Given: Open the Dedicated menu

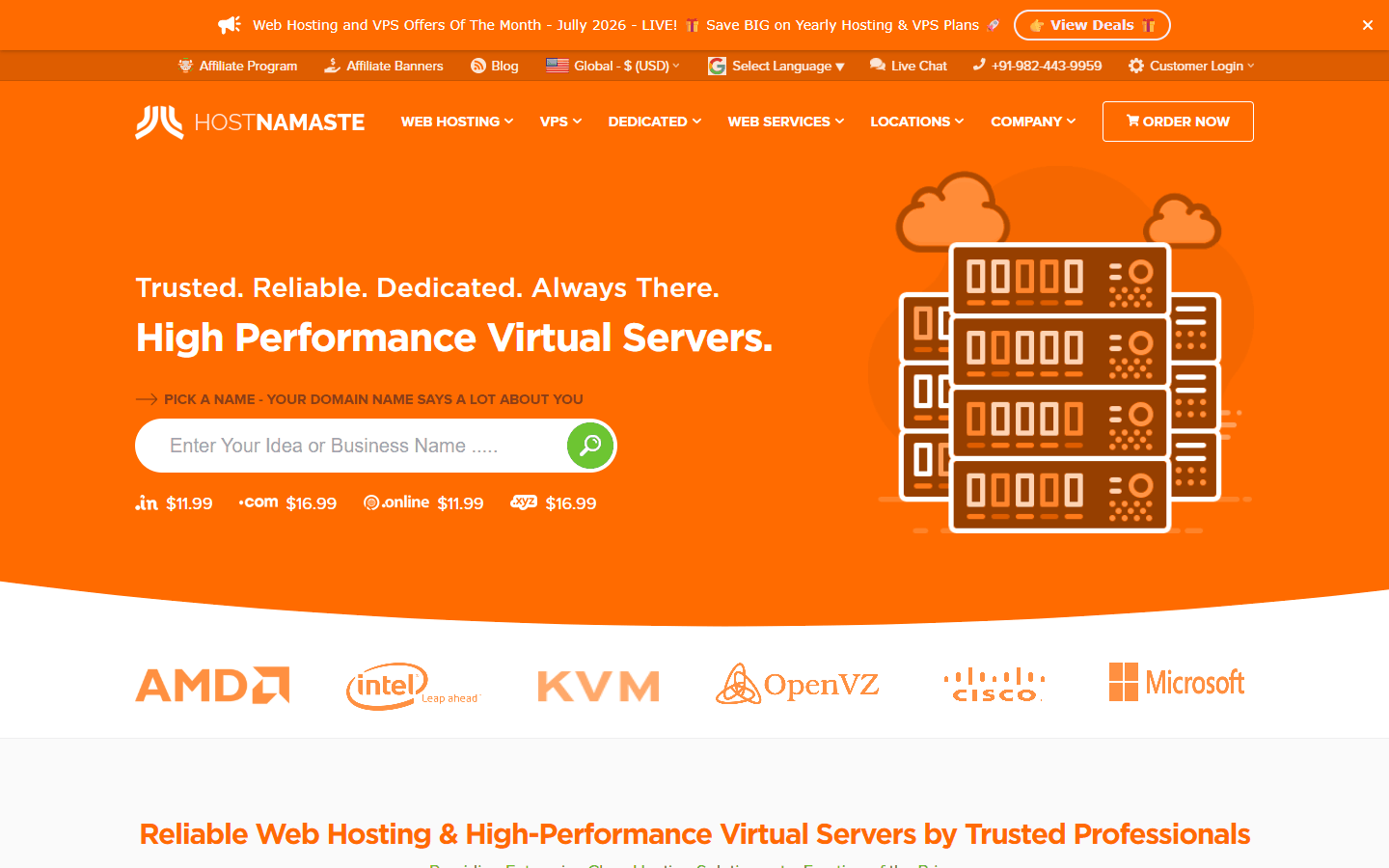Looking at the screenshot, I should click(x=654, y=122).
